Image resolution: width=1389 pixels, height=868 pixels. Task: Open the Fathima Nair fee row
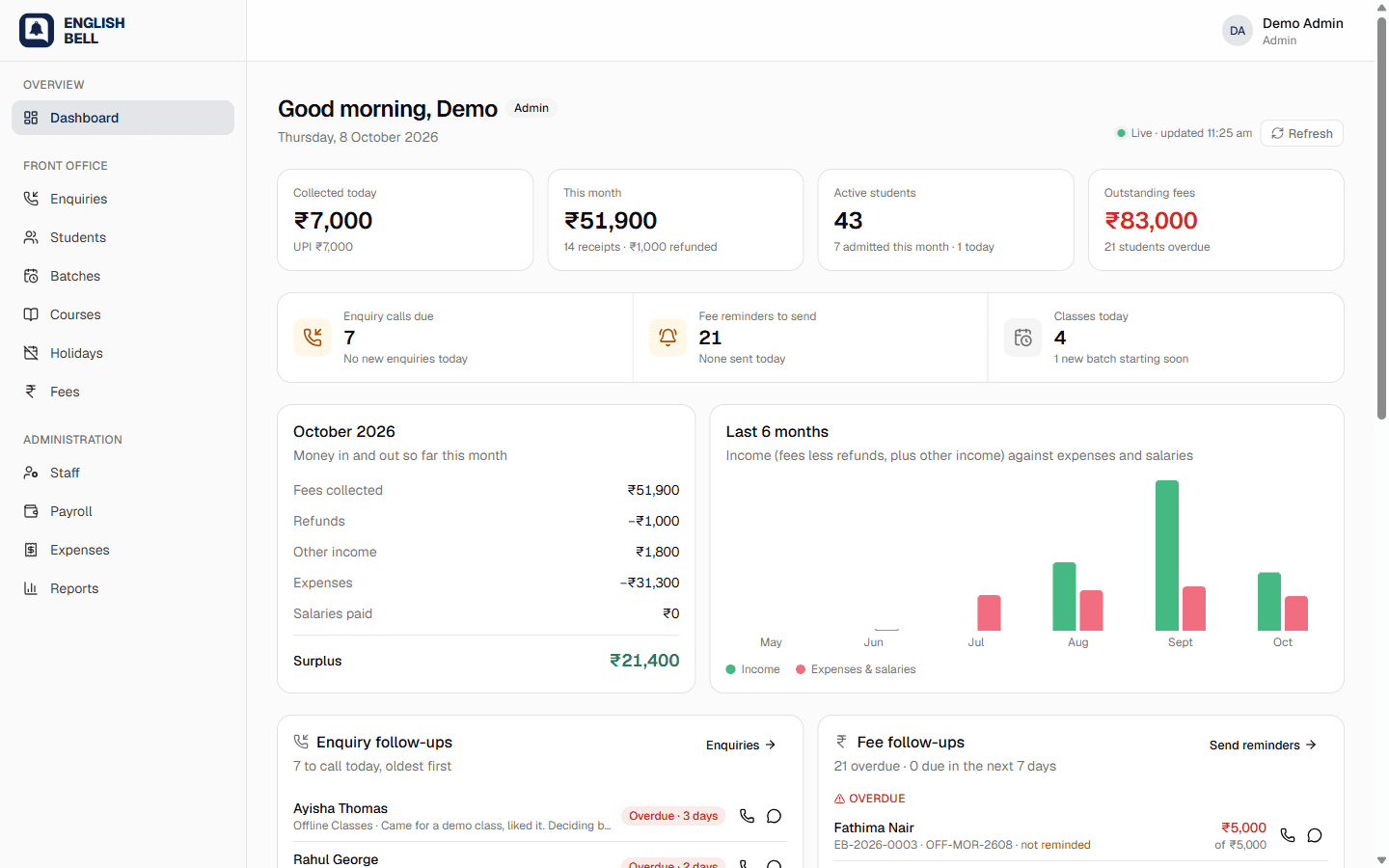click(1080, 835)
